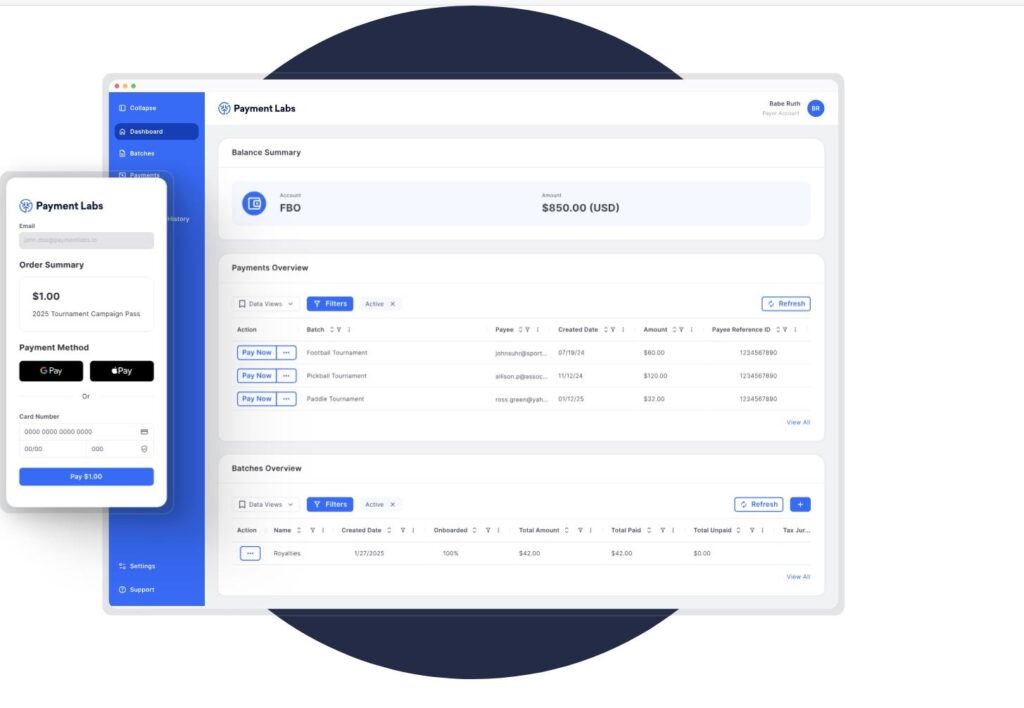This screenshot has height=708, width=1024.
Task: Open Filters in Batches Overview
Action: click(330, 504)
